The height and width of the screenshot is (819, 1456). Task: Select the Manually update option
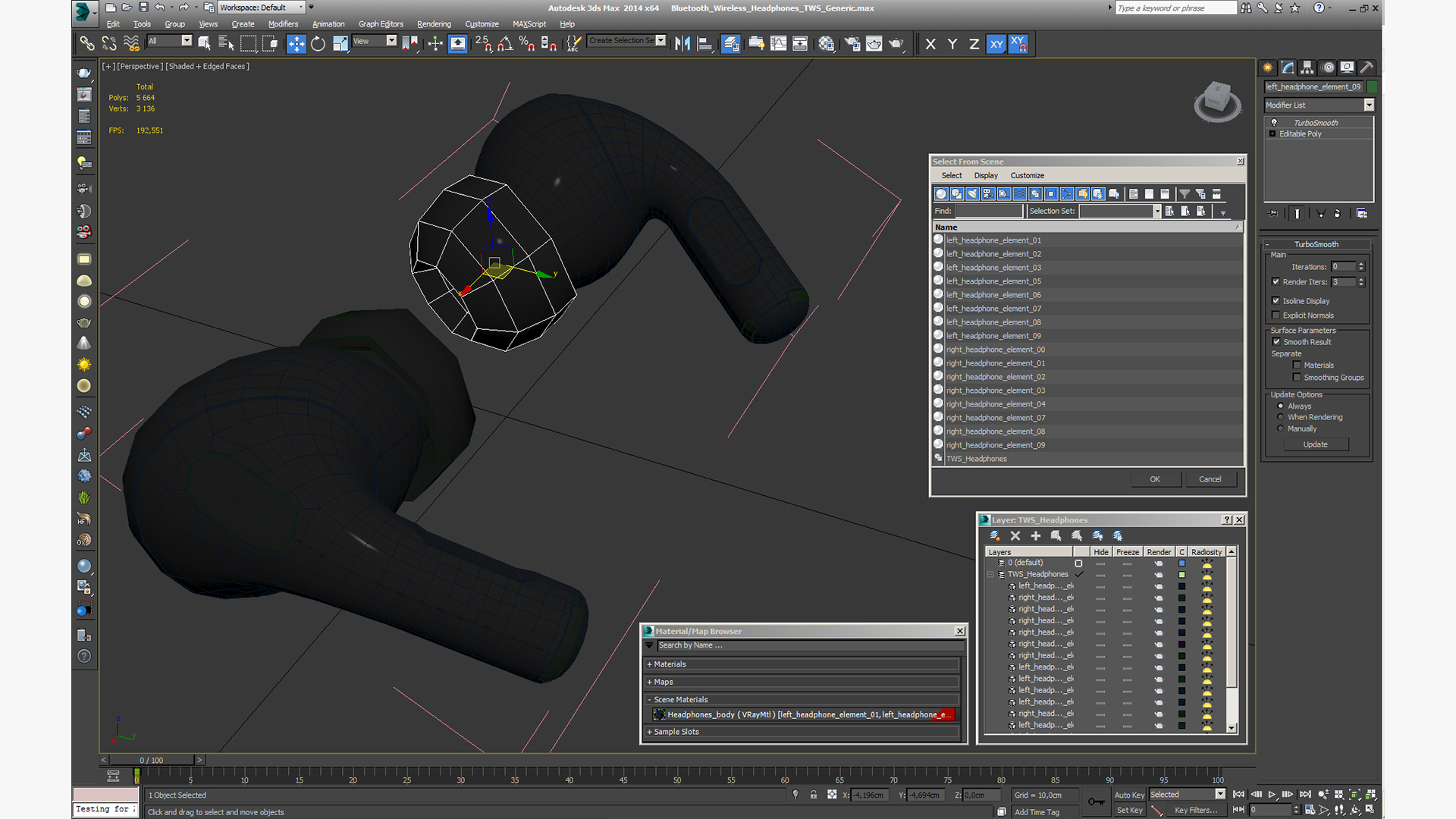(x=1281, y=428)
